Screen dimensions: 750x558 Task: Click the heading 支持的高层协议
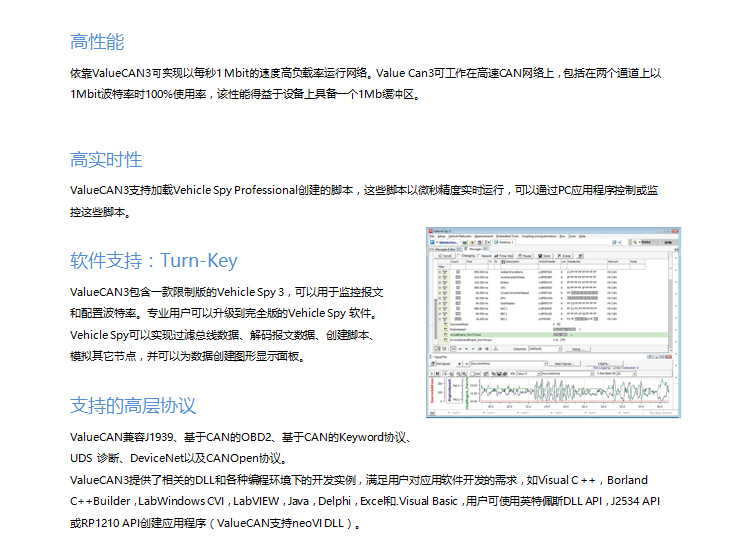click(133, 405)
